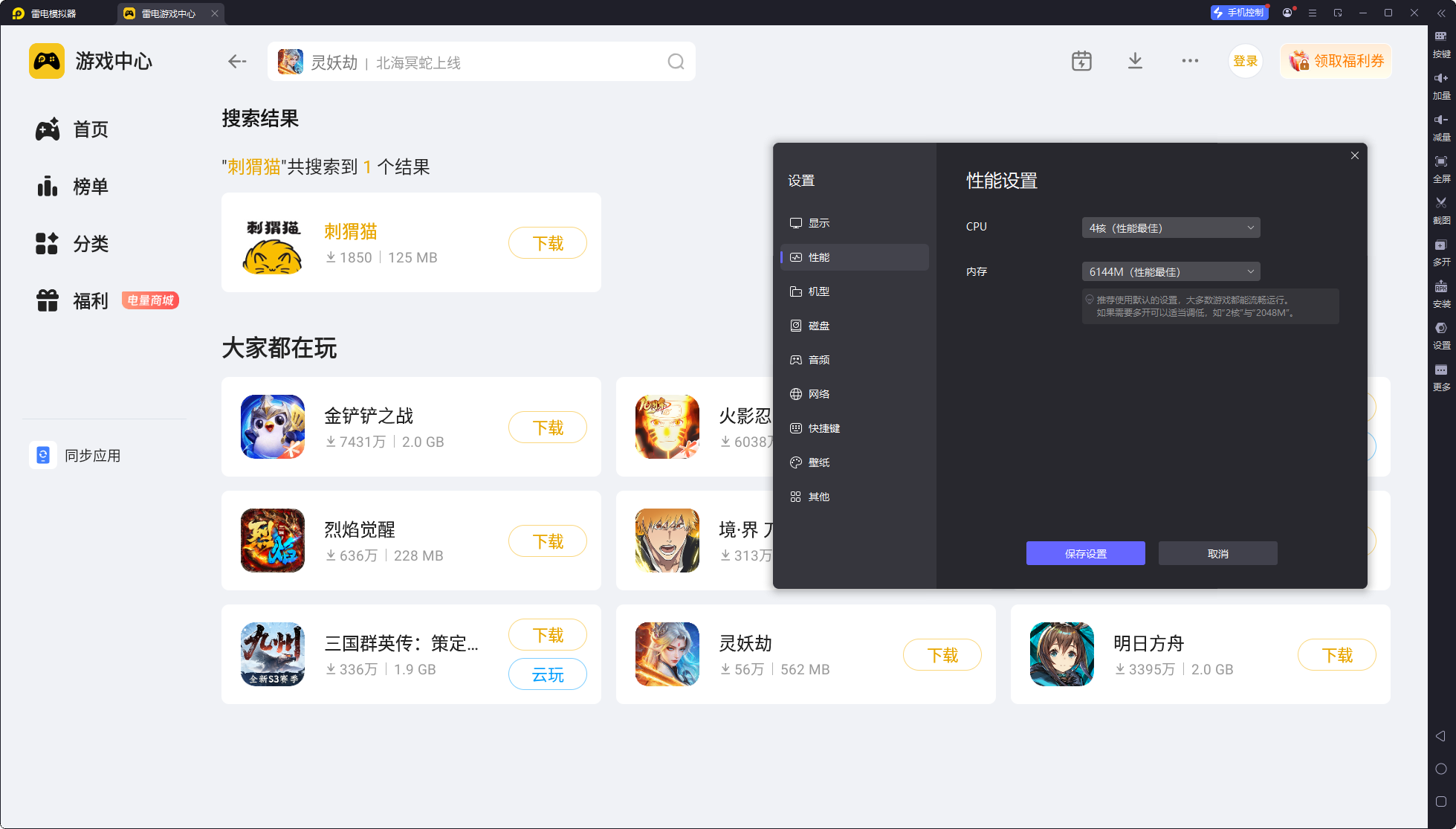Close the settings dialog
The image size is (1456, 829).
pyautogui.click(x=1354, y=155)
